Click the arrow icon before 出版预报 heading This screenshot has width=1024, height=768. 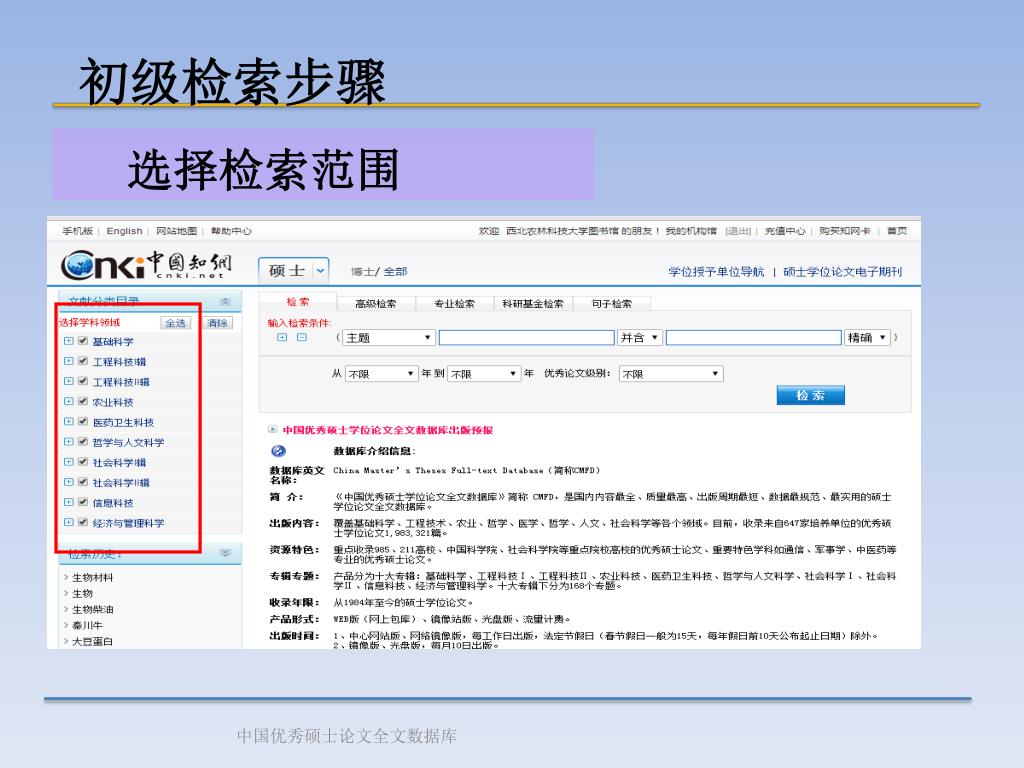272,429
